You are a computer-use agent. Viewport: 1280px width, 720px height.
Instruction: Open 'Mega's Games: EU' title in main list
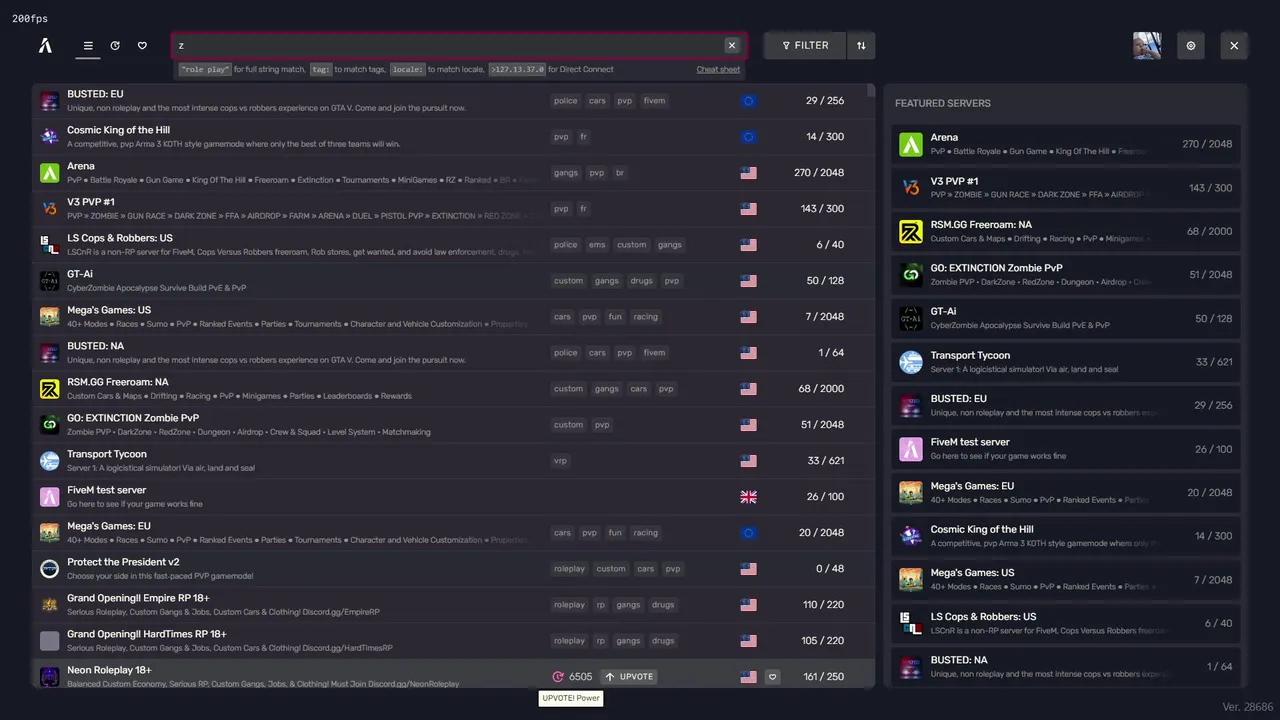109,526
